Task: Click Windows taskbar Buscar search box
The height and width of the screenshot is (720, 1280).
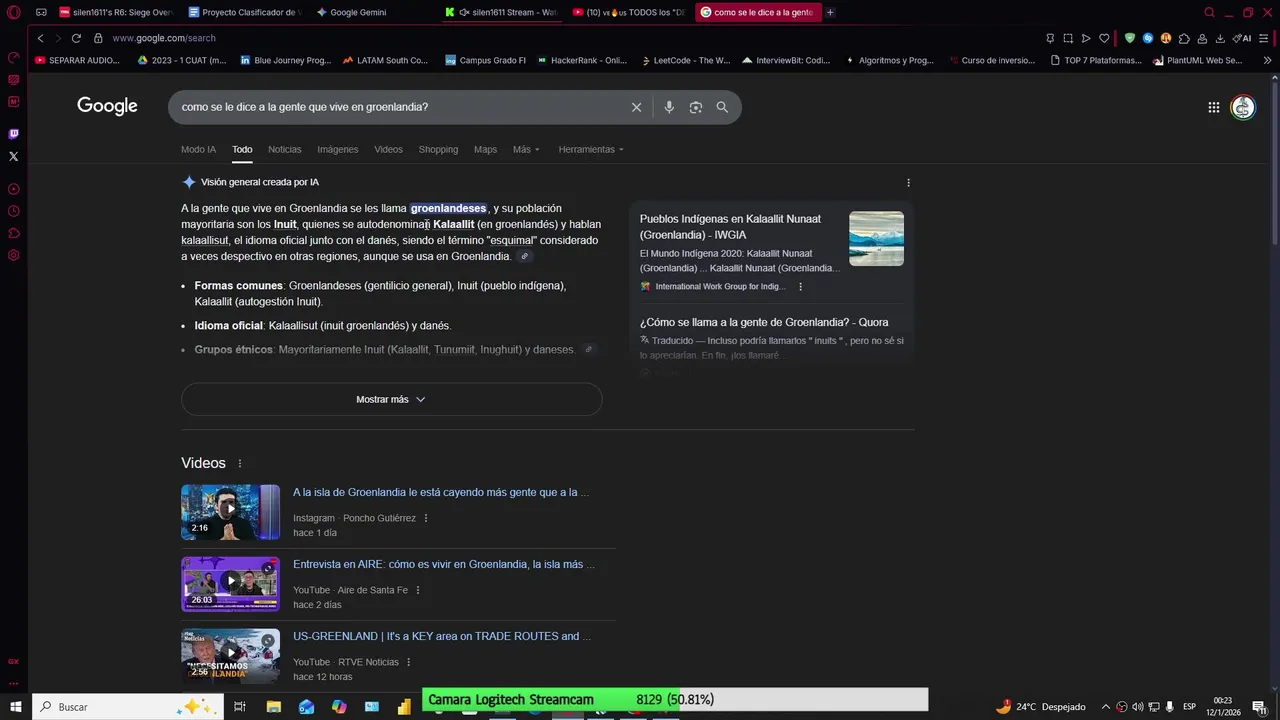Action: [128, 706]
